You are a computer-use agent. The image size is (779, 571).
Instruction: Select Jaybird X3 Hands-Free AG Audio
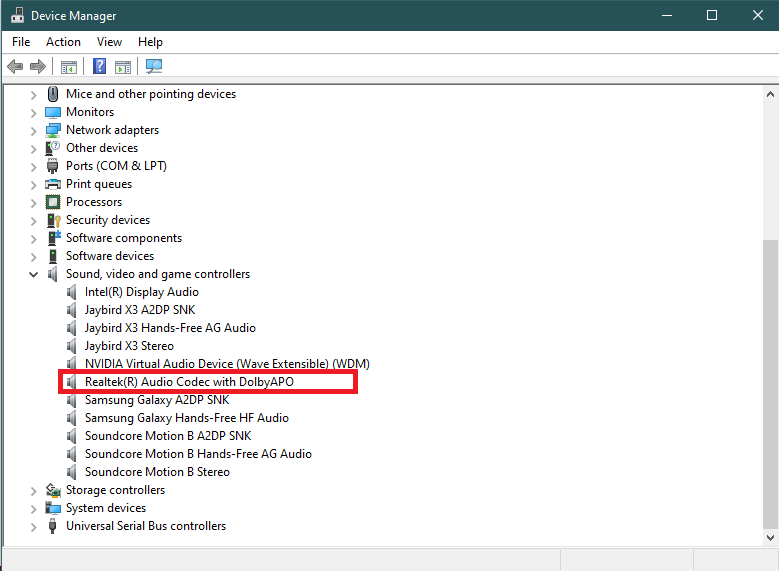(x=170, y=328)
